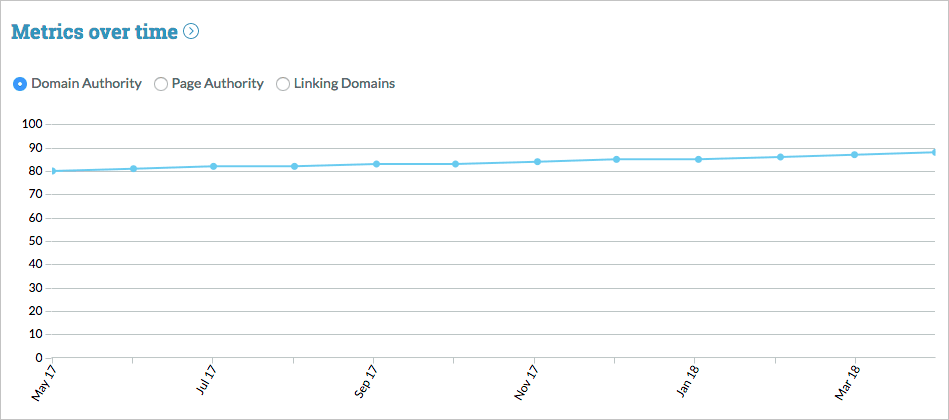Select the Jul 17 data point on the chart

tap(214, 166)
